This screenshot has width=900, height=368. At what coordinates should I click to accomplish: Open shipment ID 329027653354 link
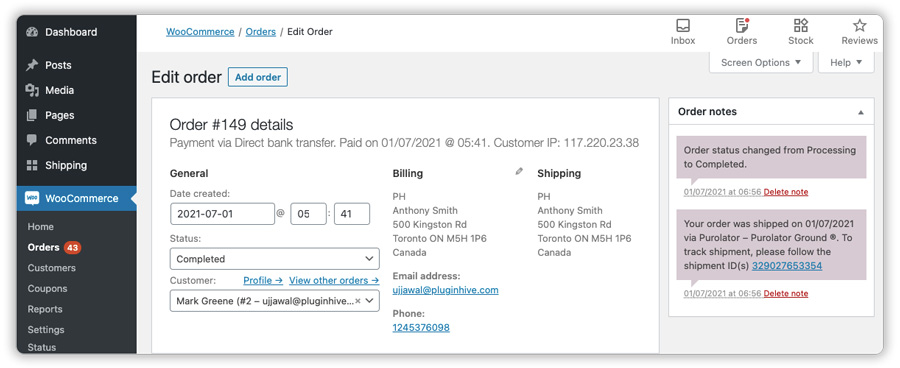[787, 266]
